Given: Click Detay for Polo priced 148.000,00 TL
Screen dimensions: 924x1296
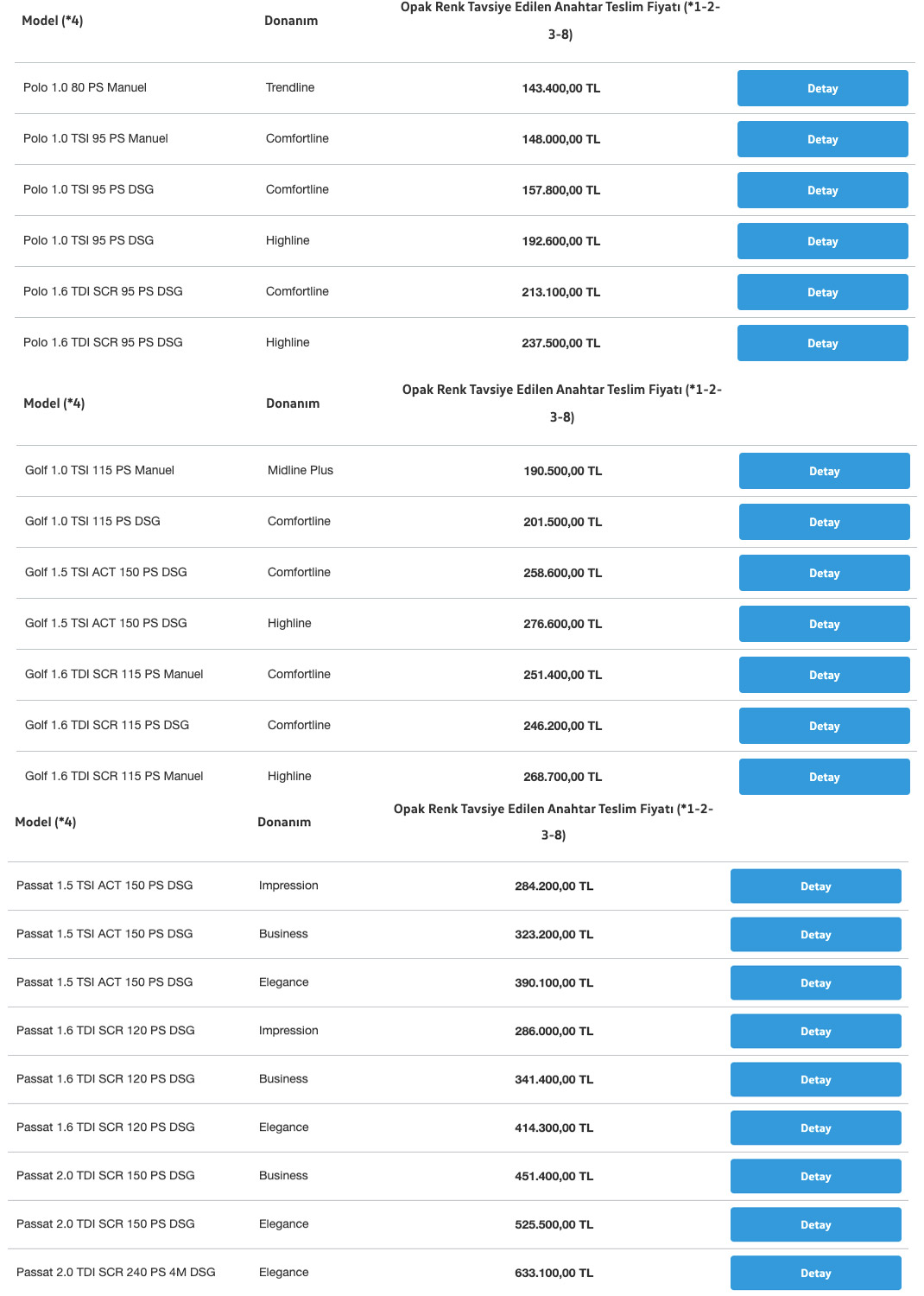Looking at the screenshot, I should 822,139.
